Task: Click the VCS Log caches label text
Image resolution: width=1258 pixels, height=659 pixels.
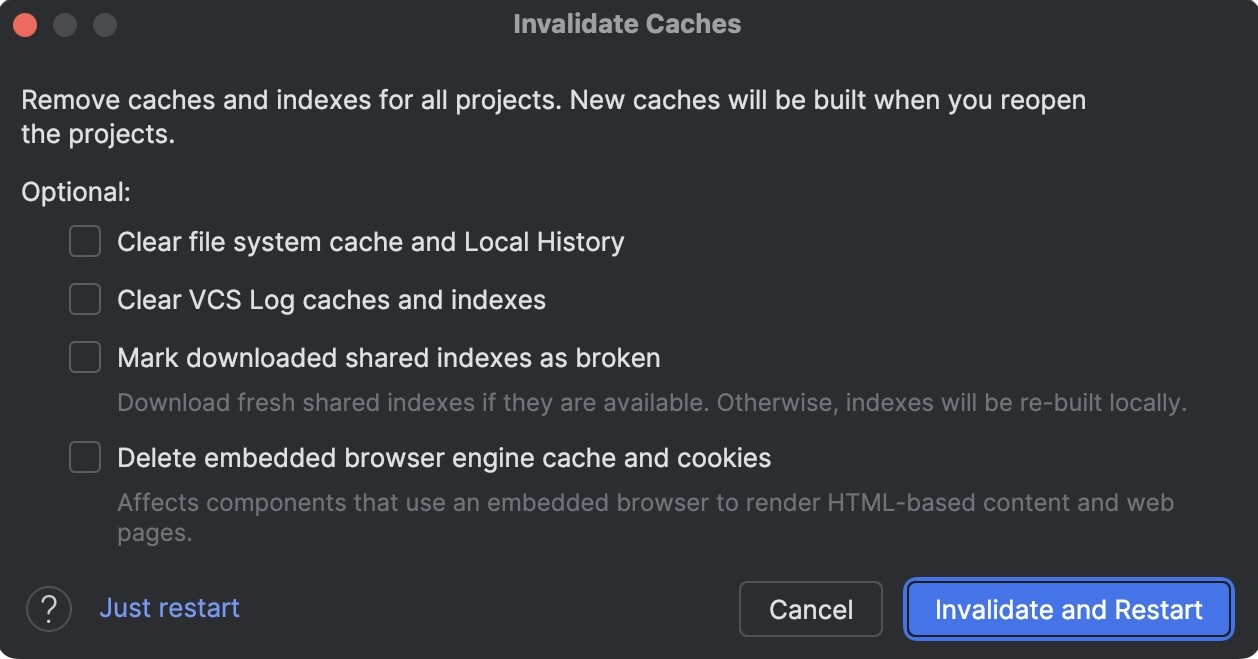Action: click(x=331, y=299)
